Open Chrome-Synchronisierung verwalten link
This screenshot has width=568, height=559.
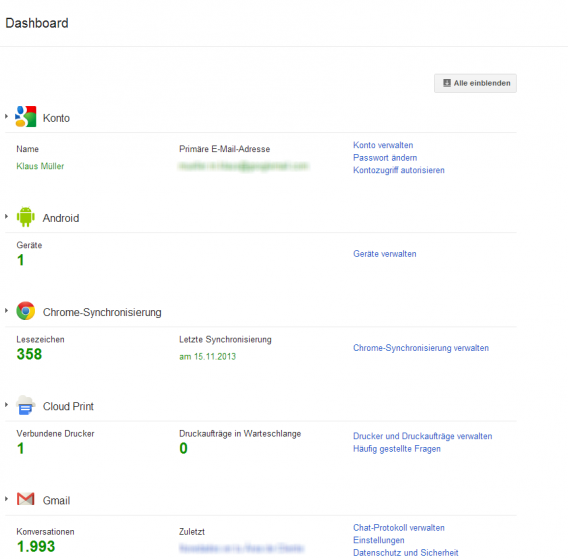click(x=421, y=348)
